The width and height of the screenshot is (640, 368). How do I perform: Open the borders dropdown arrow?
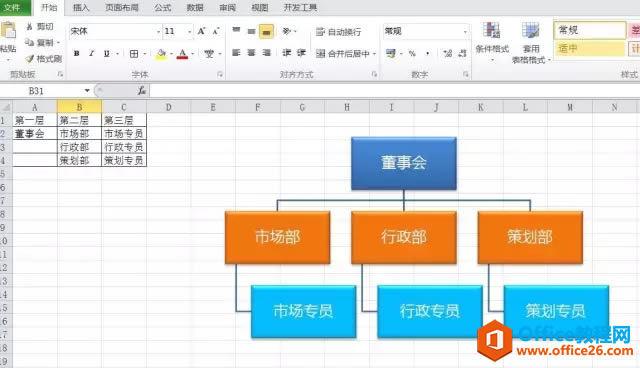(x=144, y=54)
